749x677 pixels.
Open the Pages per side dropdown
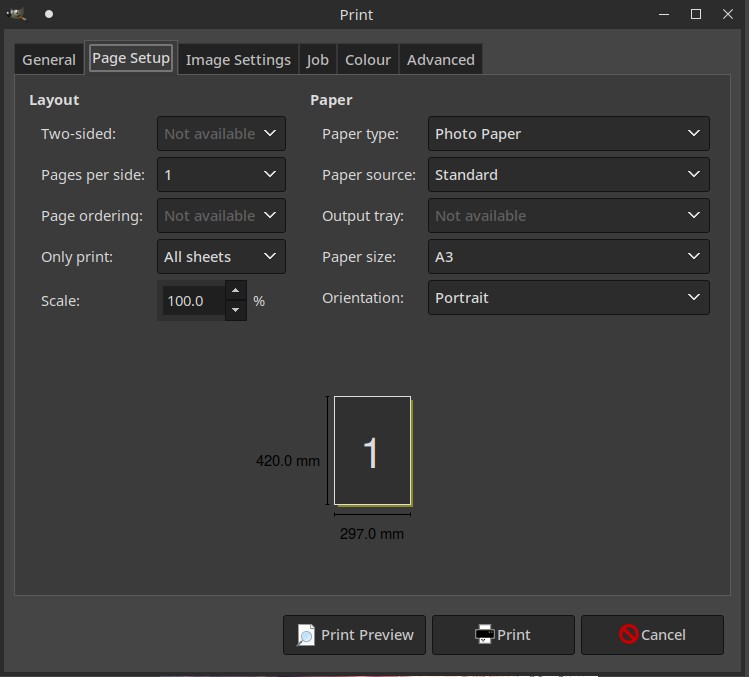[x=221, y=175]
